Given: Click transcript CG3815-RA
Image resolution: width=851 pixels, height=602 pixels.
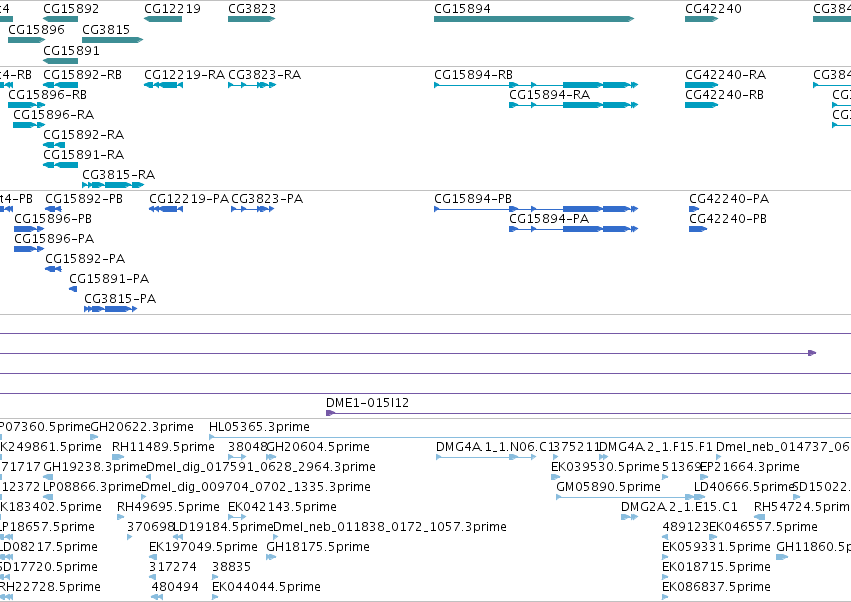Looking at the screenshot, I should pyautogui.click(x=118, y=175).
